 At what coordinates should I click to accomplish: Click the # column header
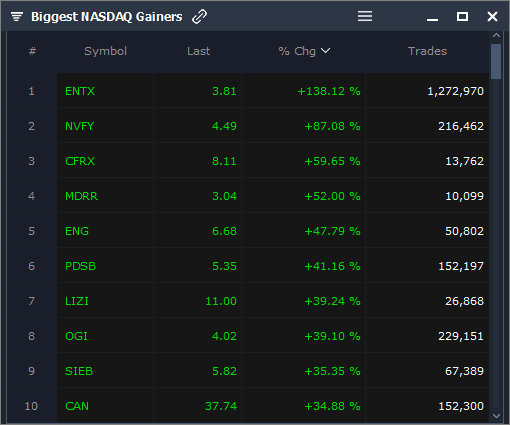pyautogui.click(x=32, y=51)
